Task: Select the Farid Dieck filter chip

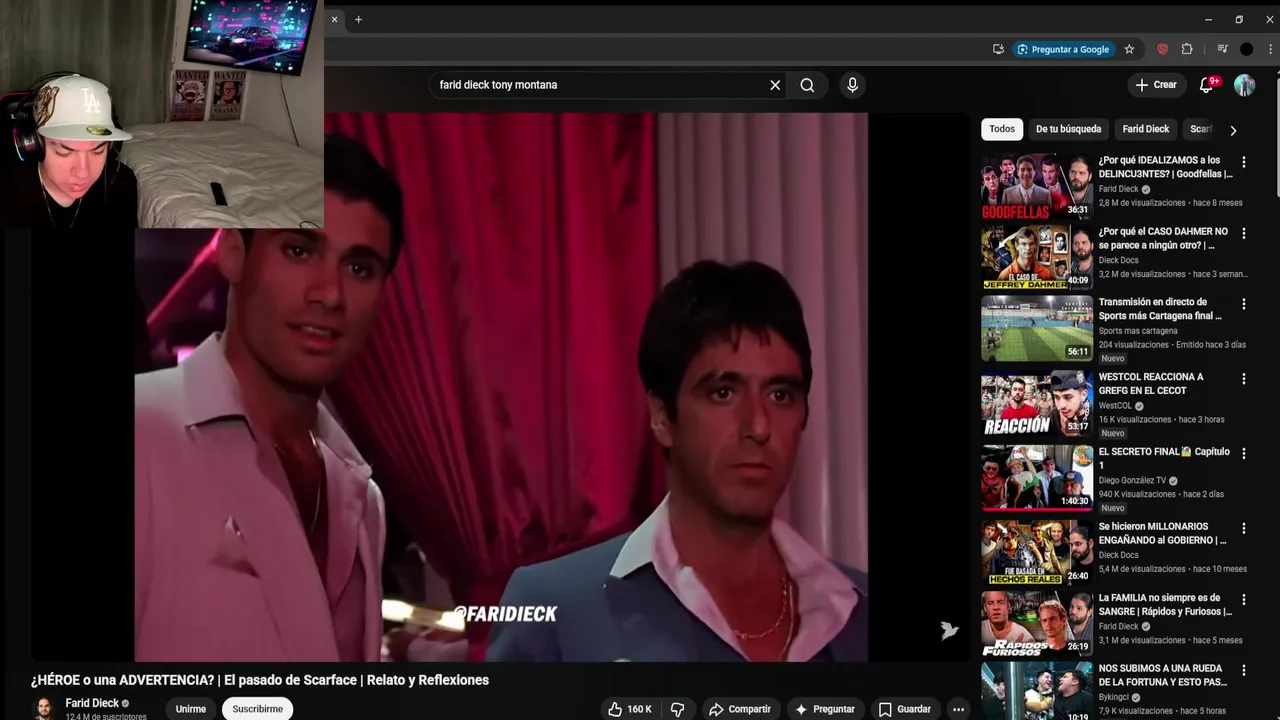Action: [x=1146, y=129]
